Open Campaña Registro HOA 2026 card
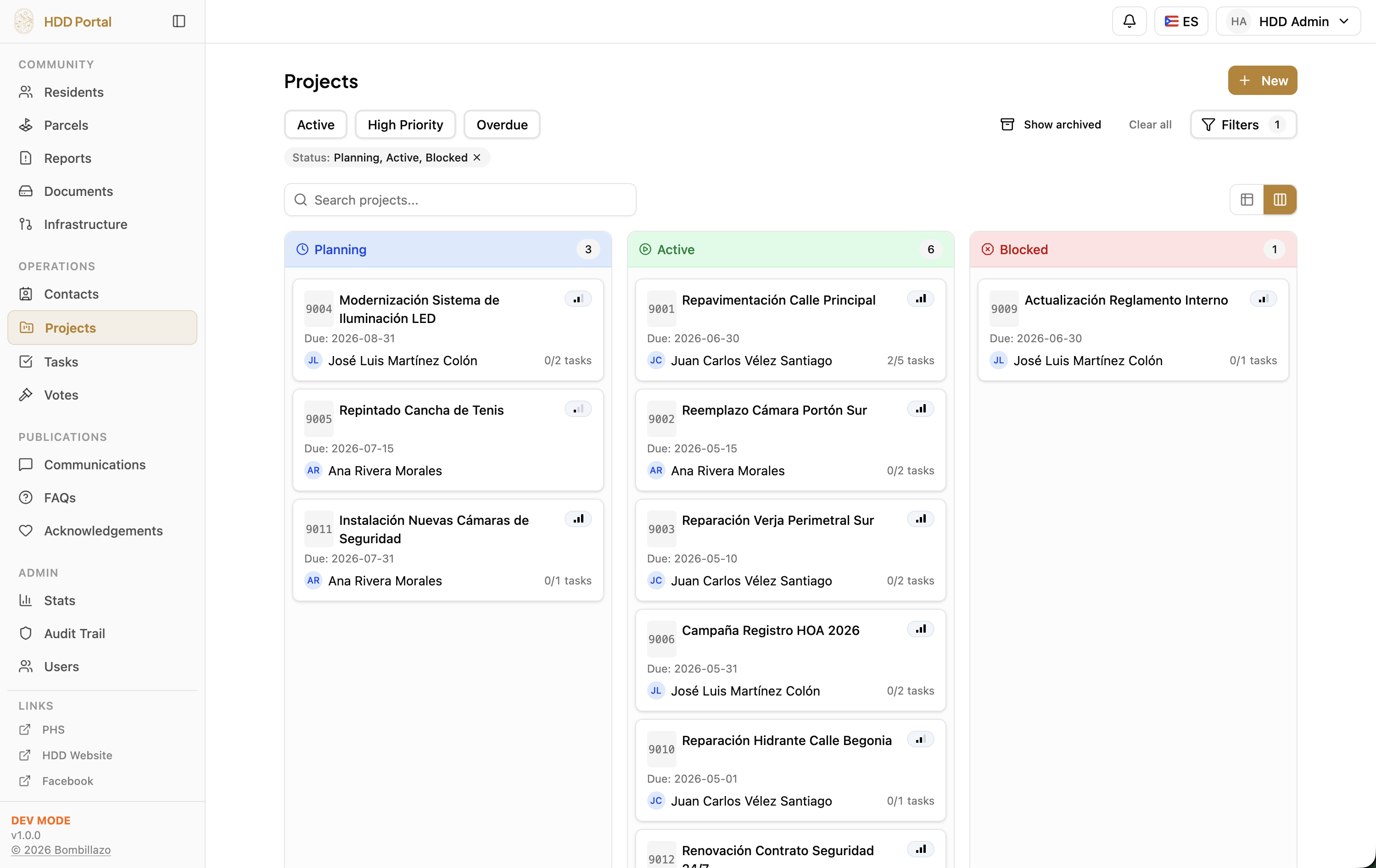Viewport: 1376px width, 868px height. point(790,660)
